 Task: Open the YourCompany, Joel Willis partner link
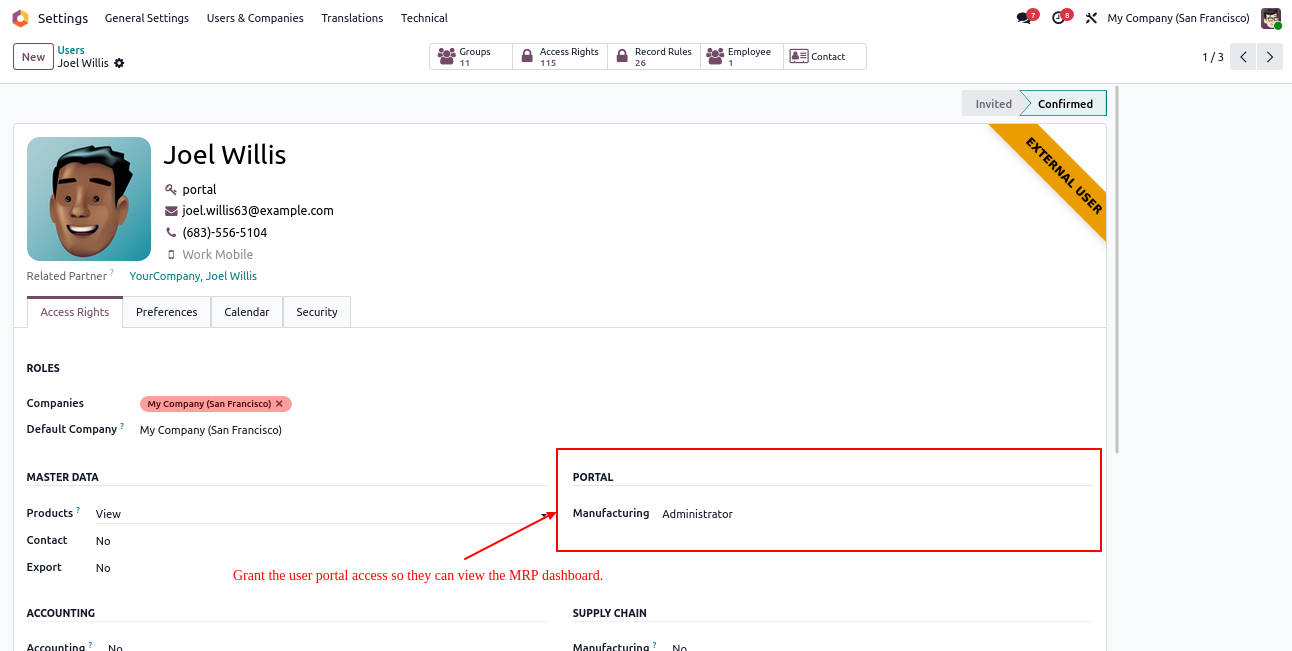(x=193, y=276)
